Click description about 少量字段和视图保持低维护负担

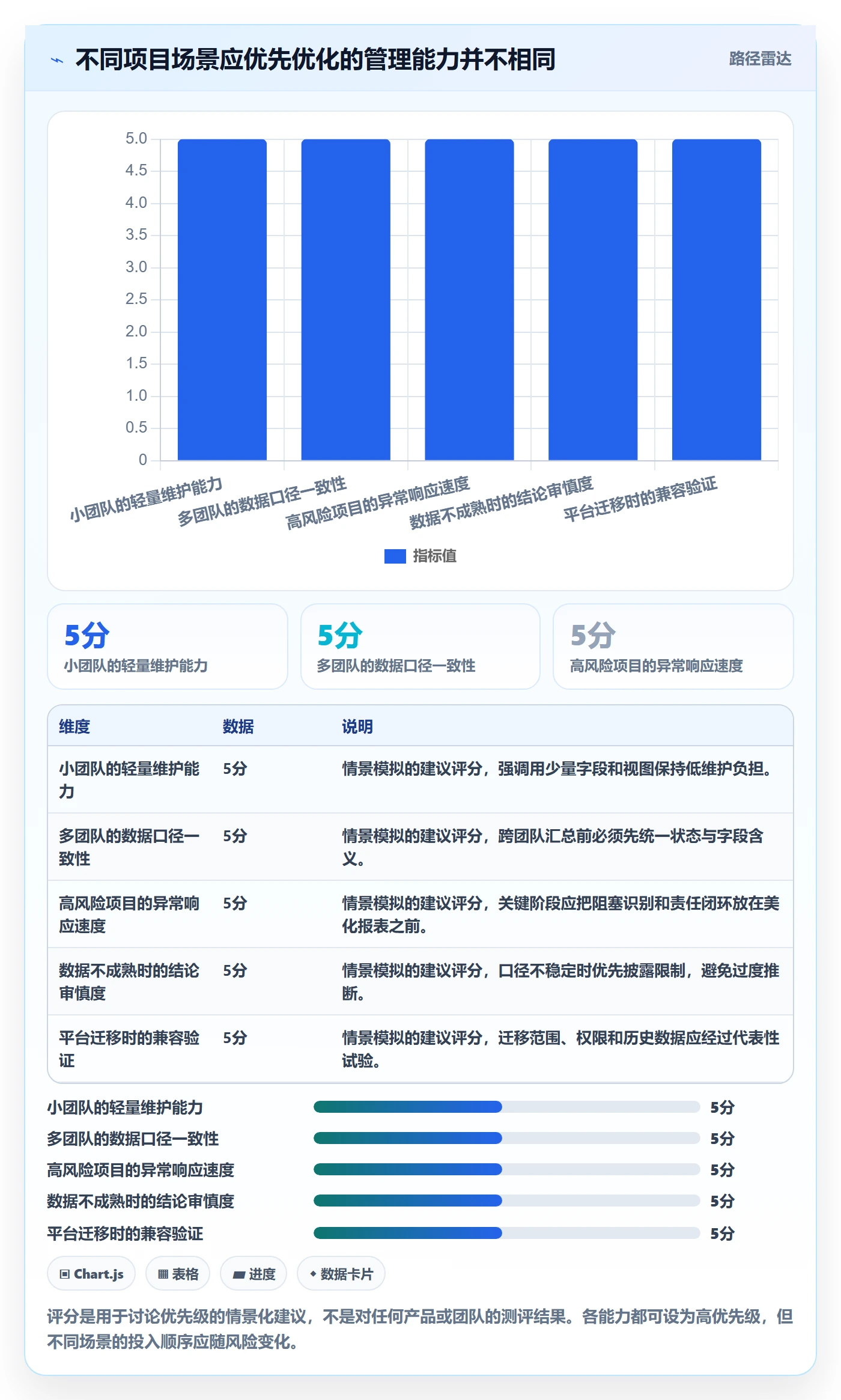point(559,768)
